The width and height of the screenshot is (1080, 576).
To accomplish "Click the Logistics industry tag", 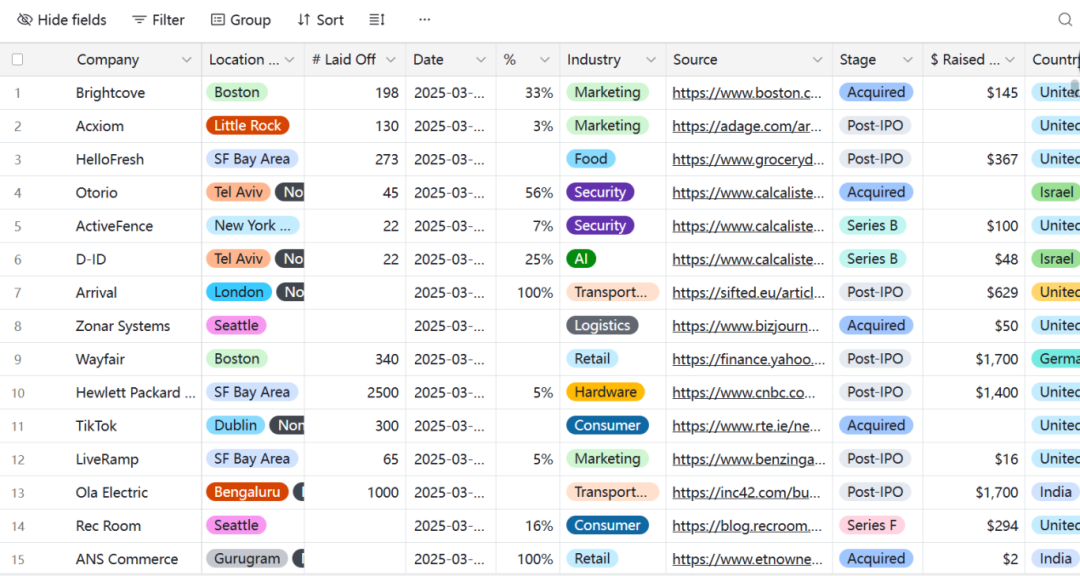I will pyautogui.click(x=602, y=325).
